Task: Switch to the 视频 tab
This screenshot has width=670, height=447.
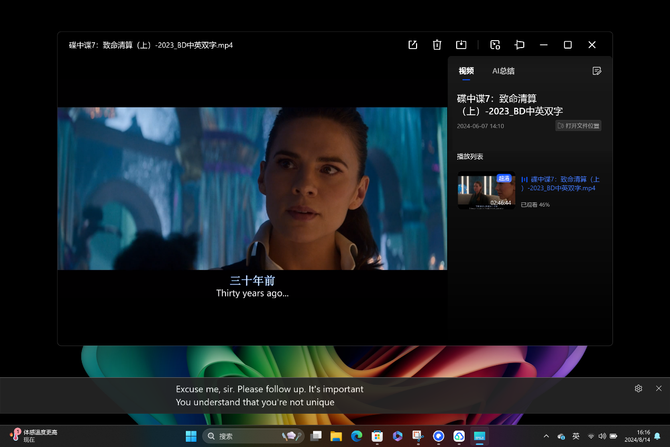Action: click(x=466, y=71)
